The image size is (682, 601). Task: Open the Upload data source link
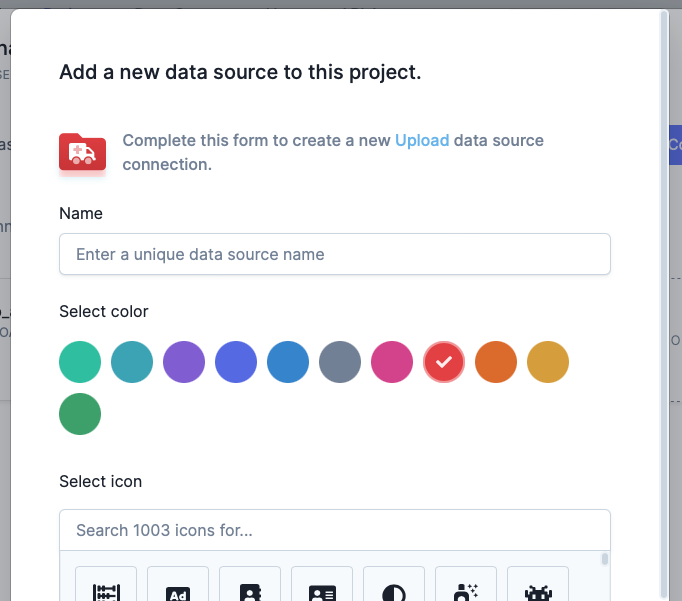(x=422, y=140)
